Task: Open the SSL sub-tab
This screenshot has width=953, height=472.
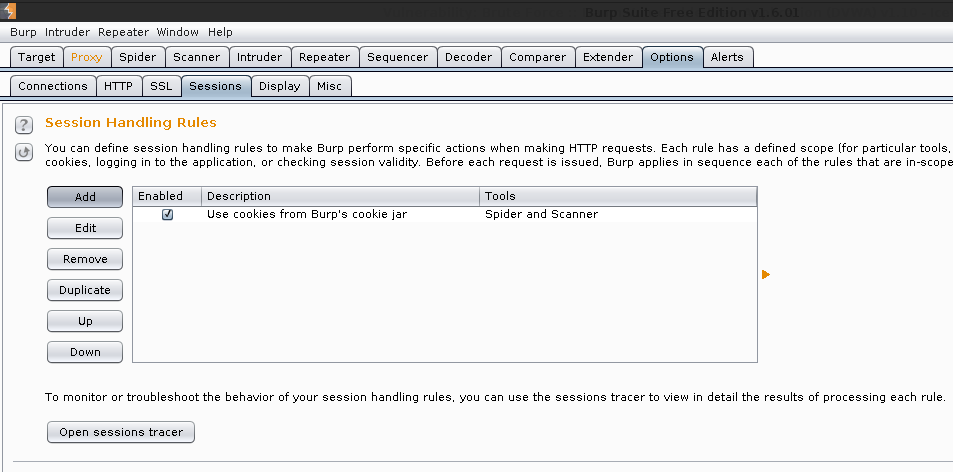Action: point(161,86)
